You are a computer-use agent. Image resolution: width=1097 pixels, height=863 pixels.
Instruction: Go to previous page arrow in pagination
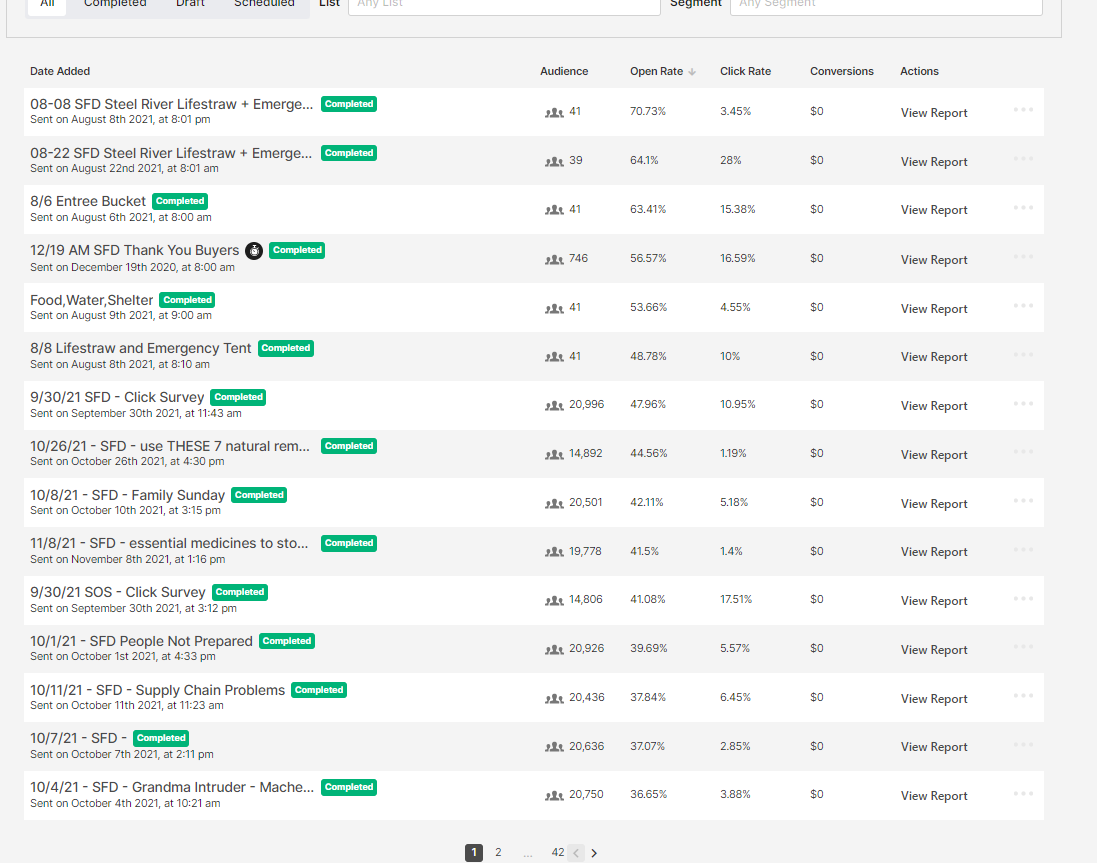[x=576, y=853]
